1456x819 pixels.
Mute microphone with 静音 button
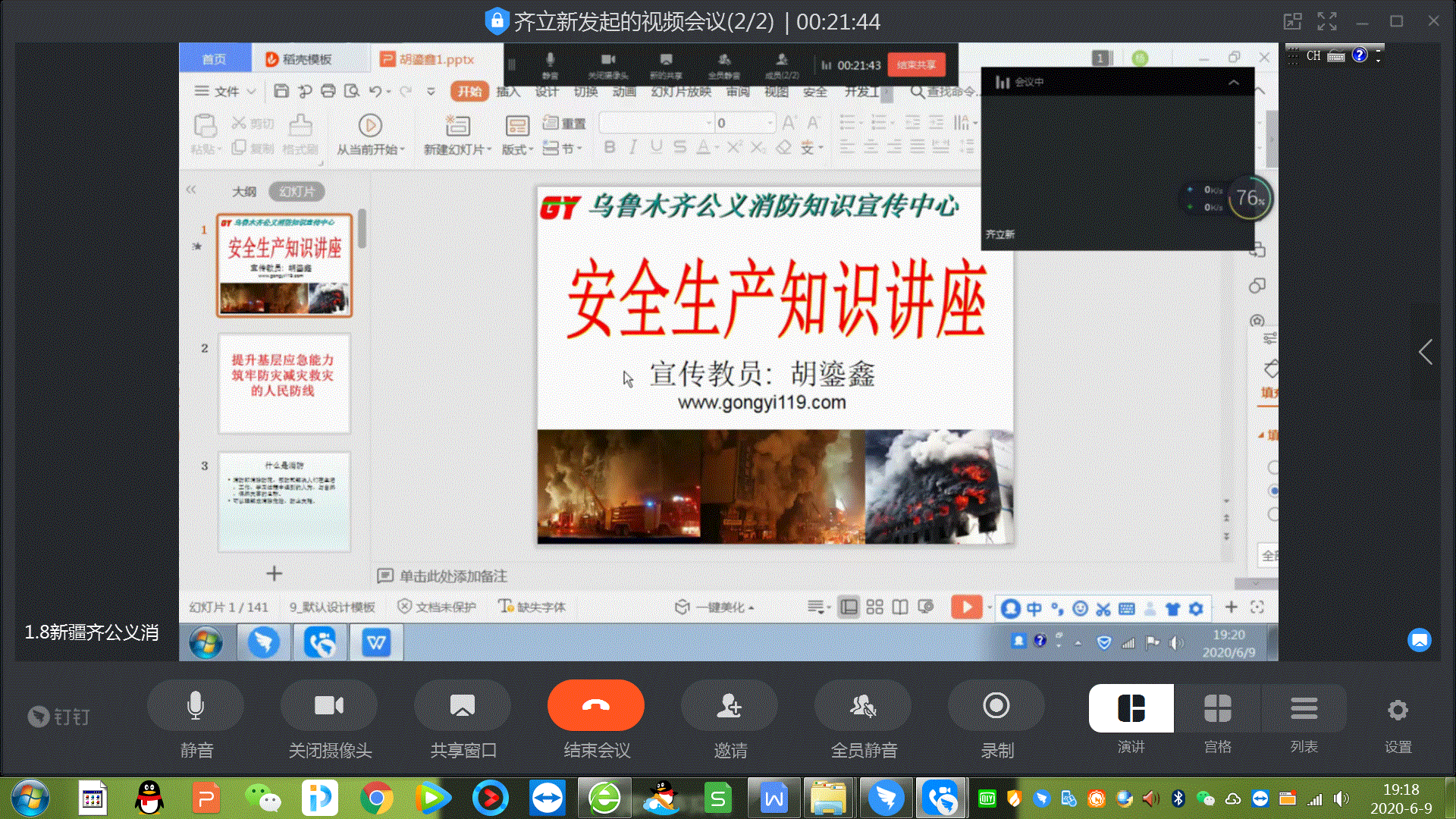[x=196, y=706]
